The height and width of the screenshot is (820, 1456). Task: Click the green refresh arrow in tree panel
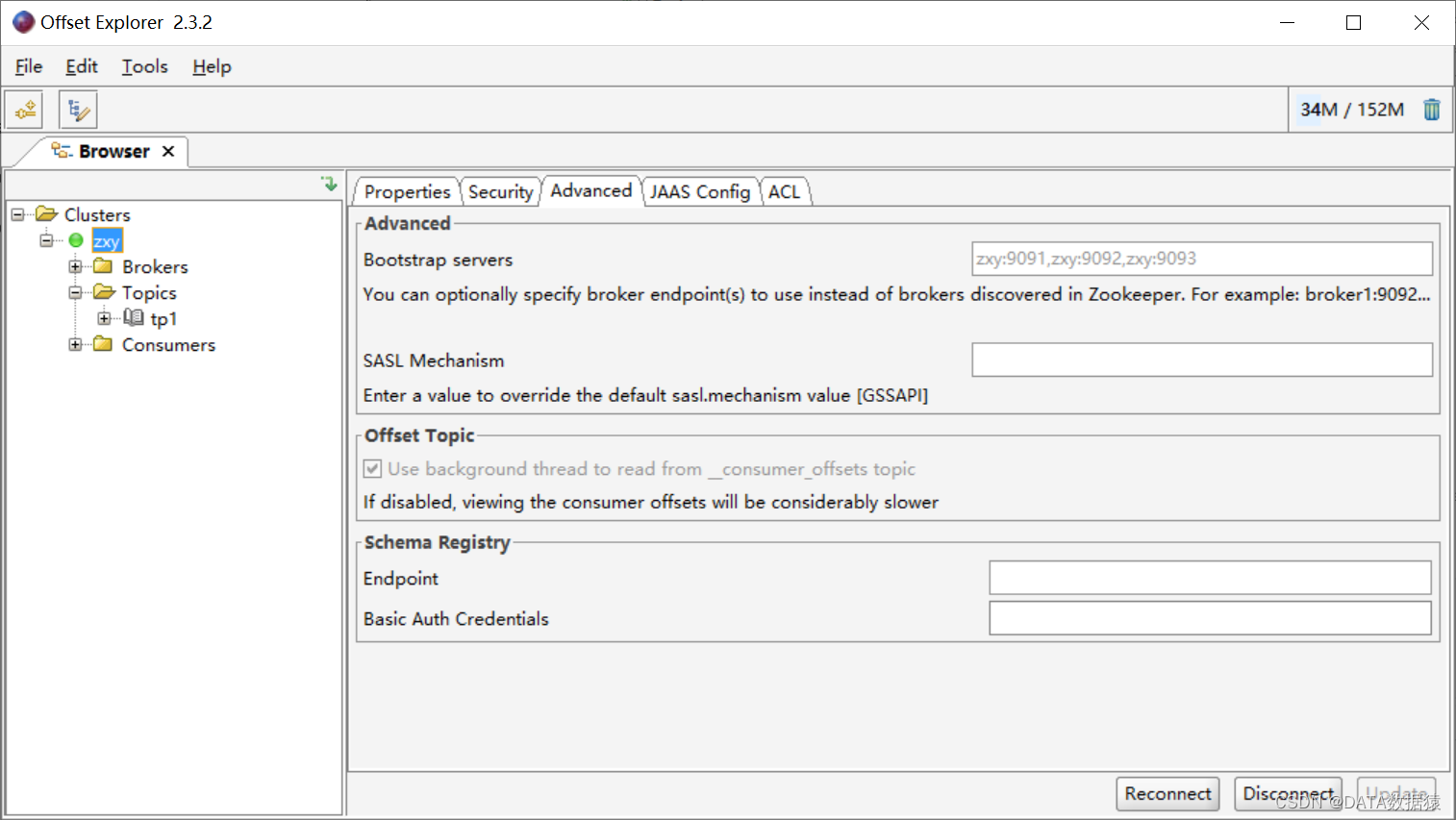click(329, 183)
